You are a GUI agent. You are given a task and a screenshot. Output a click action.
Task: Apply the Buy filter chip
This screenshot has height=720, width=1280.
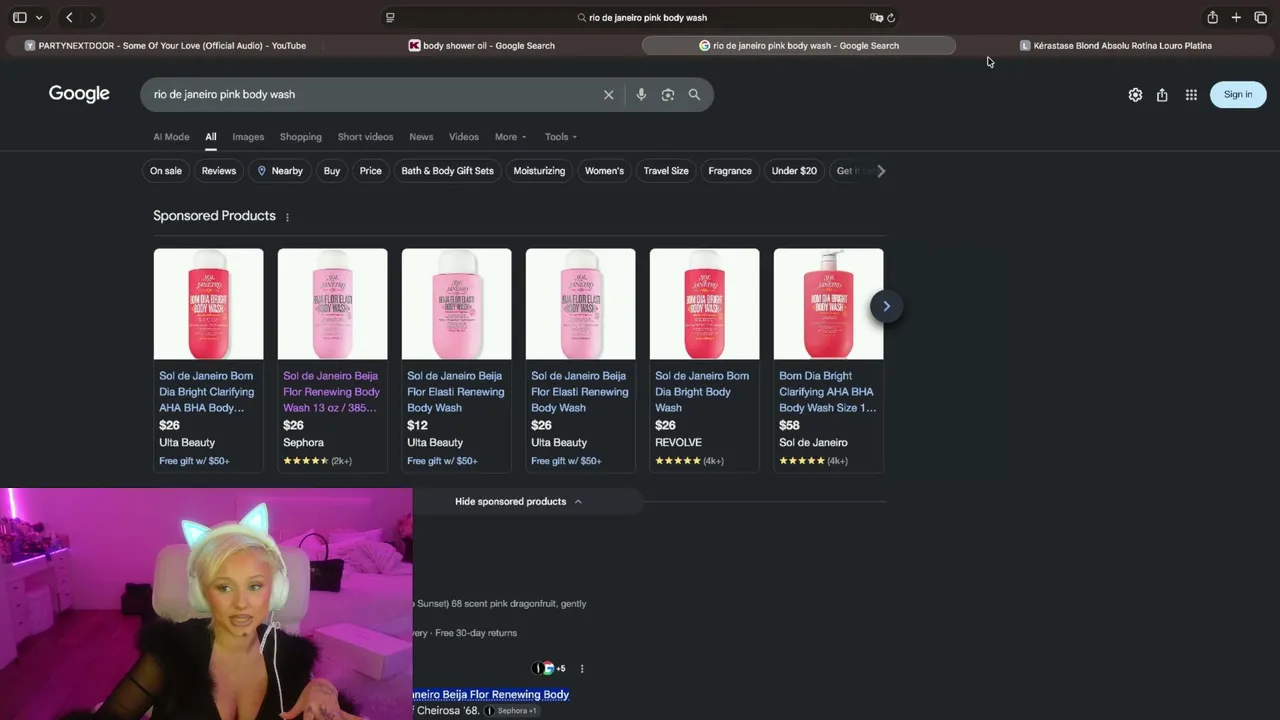coord(332,171)
